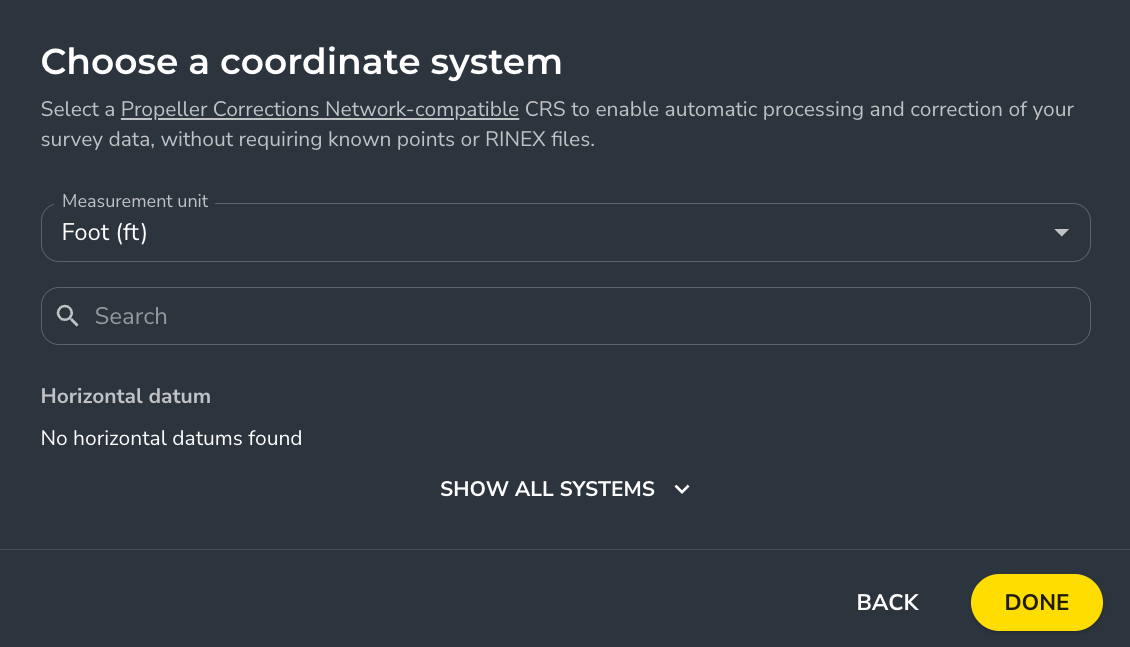The image size is (1130, 647).
Task: Confirm selection with the yellow DONE button
Action: (x=1036, y=602)
